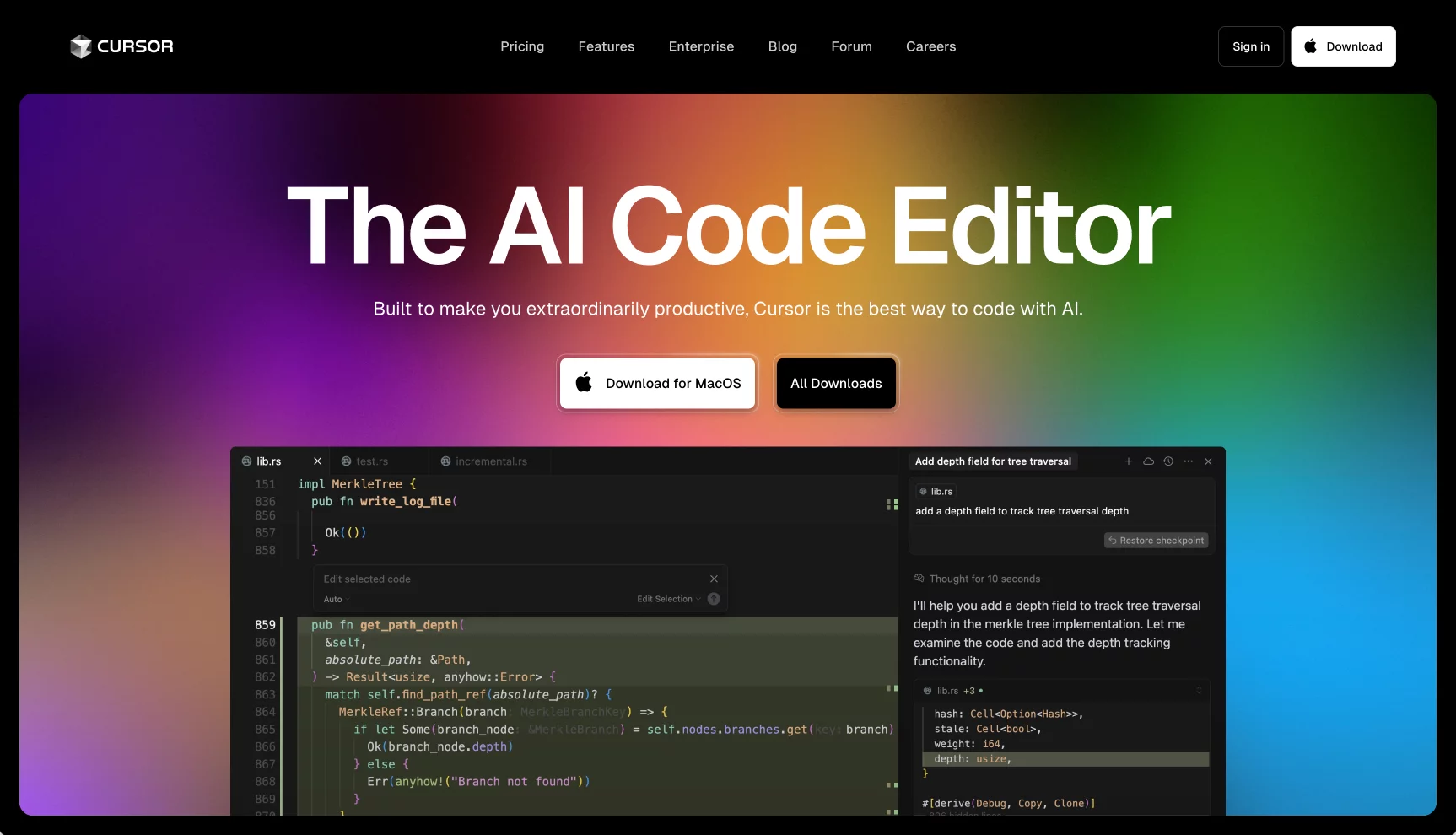
Task: Close the chat panel with X icon
Action: coord(1208,461)
